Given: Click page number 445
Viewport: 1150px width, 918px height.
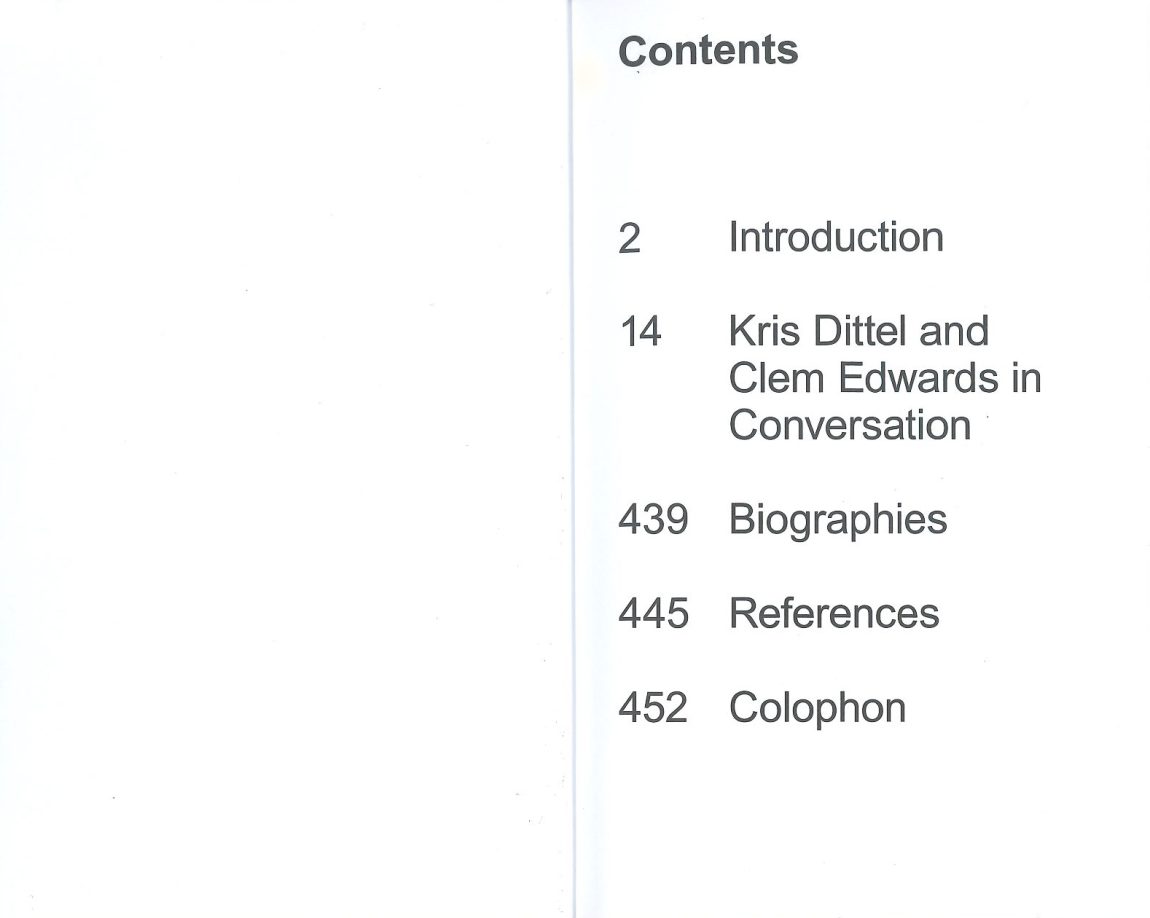Looking at the screenshot, I should pos(654,613).
